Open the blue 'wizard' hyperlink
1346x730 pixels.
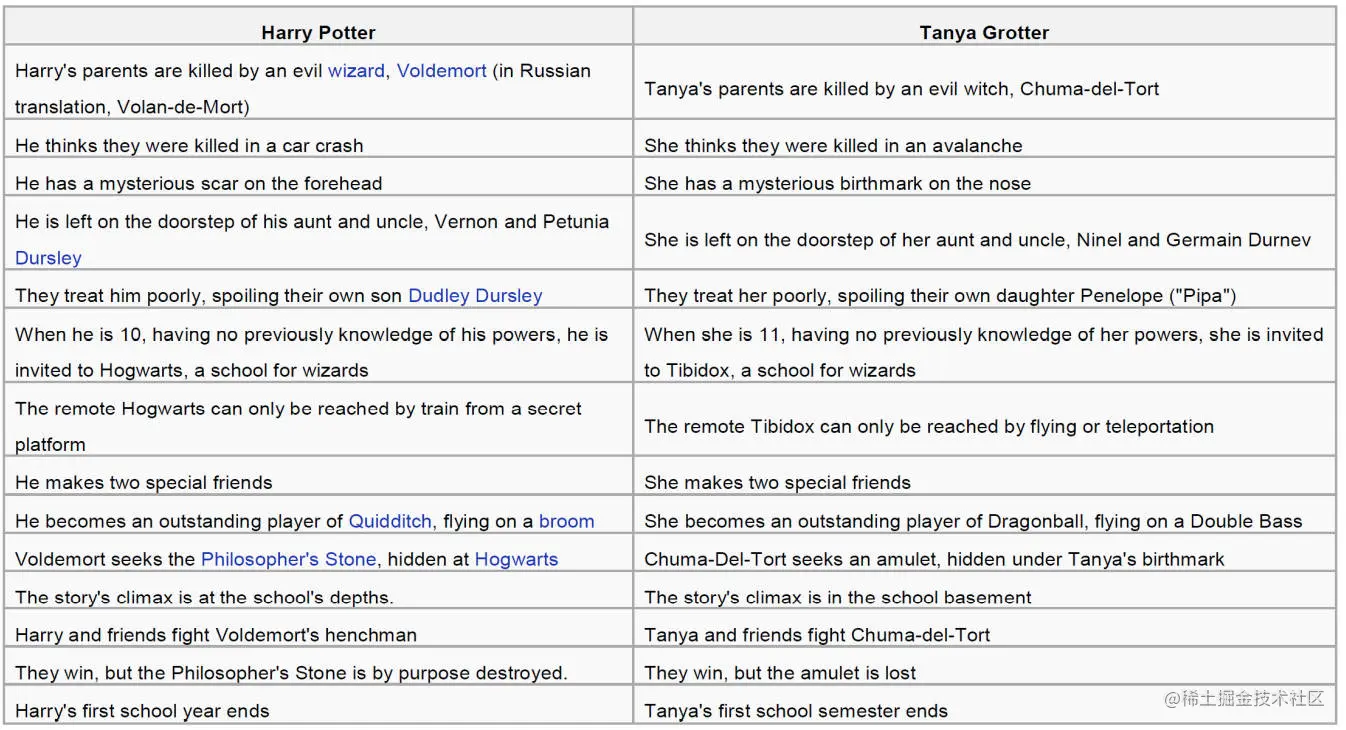click(x=356, y=71)
